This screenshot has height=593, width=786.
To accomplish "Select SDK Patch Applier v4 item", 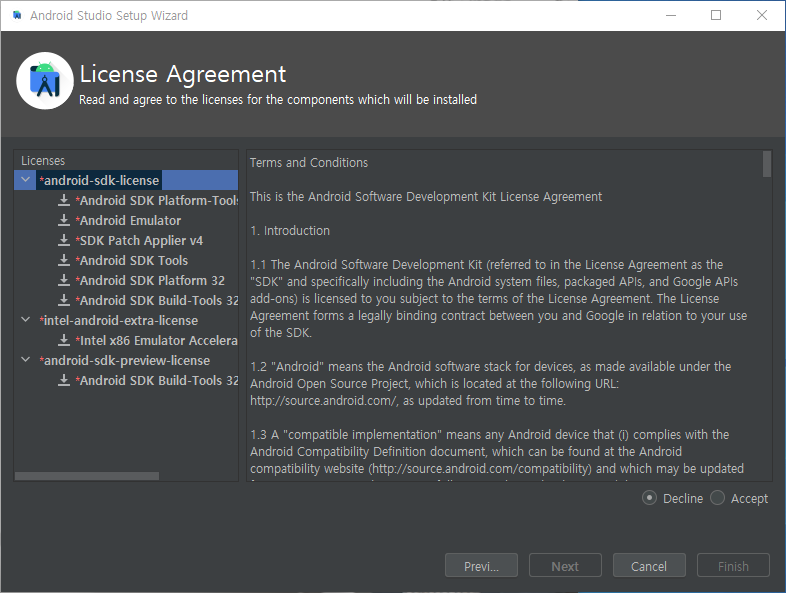I will click(139, 241).
